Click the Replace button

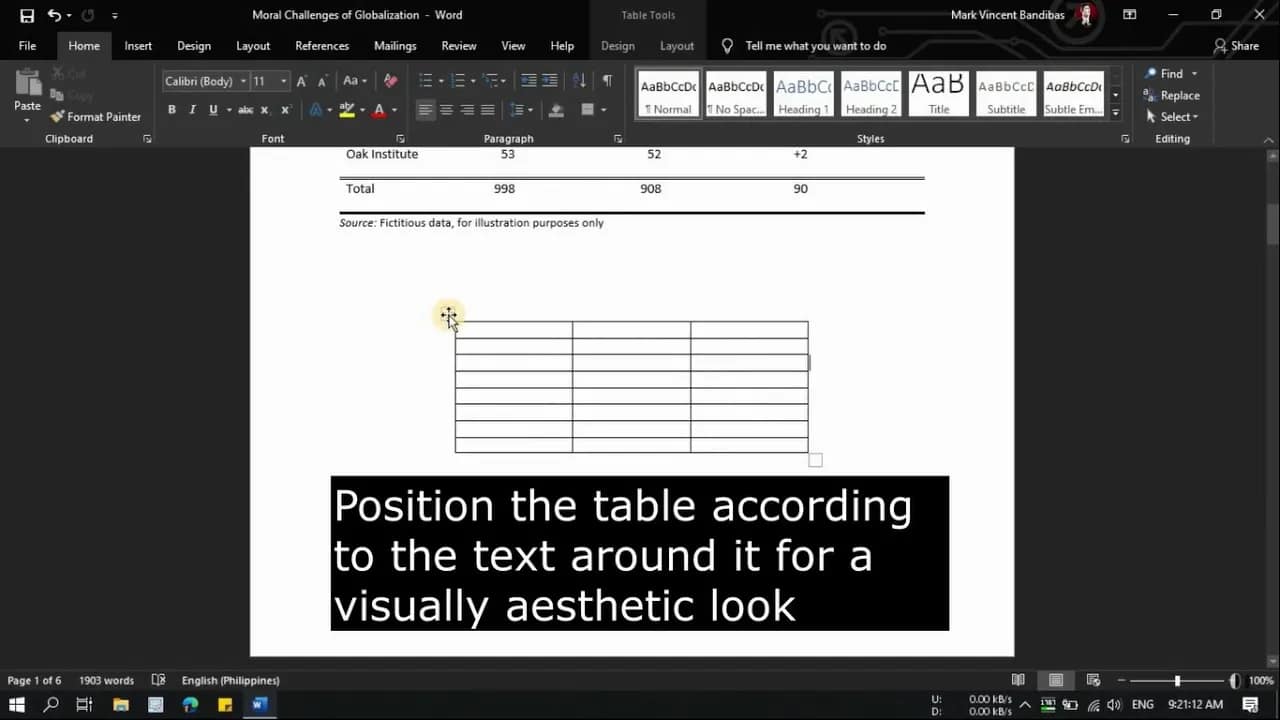[1172, 95]
